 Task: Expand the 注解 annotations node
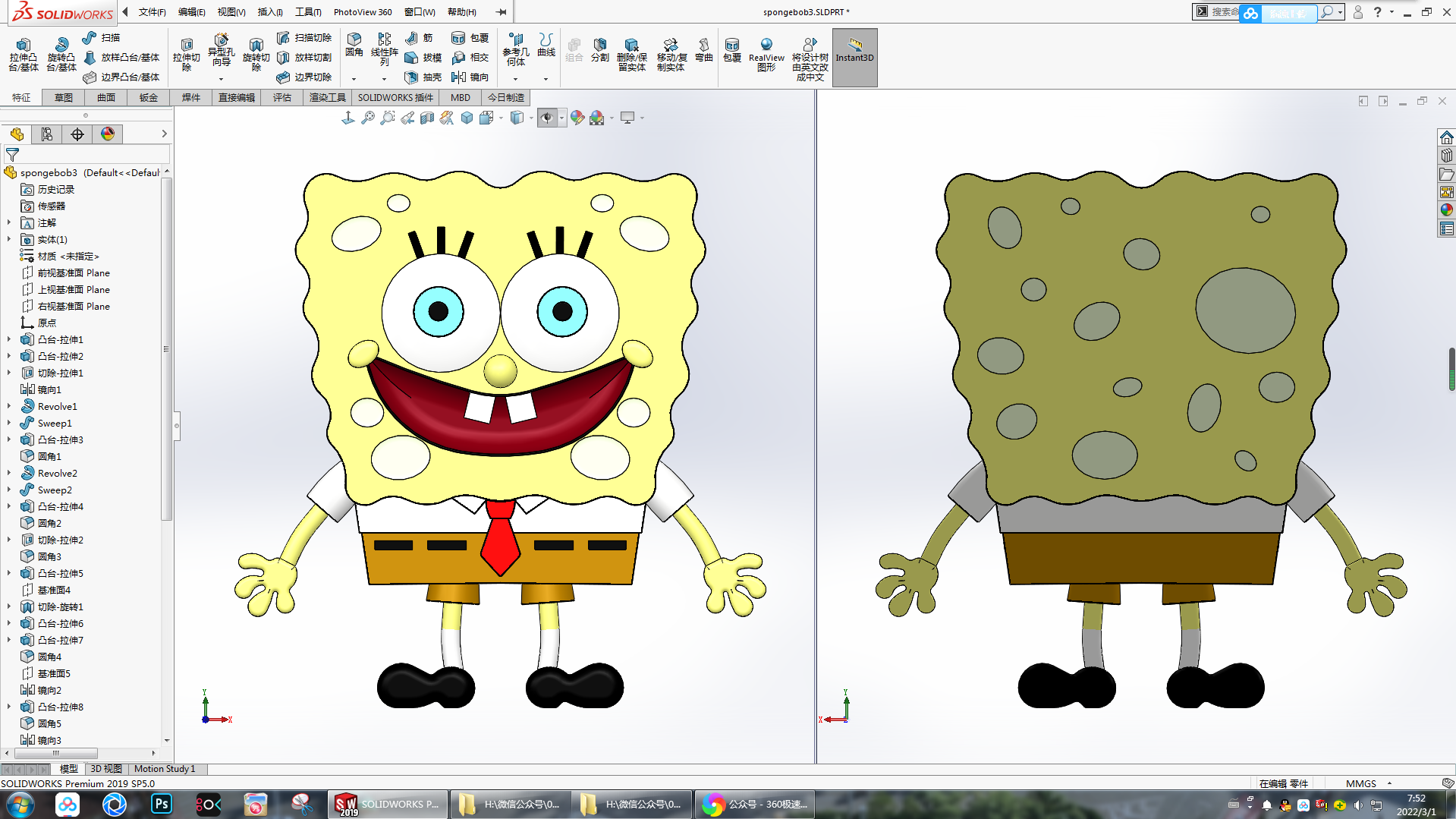tap(9, 222)
